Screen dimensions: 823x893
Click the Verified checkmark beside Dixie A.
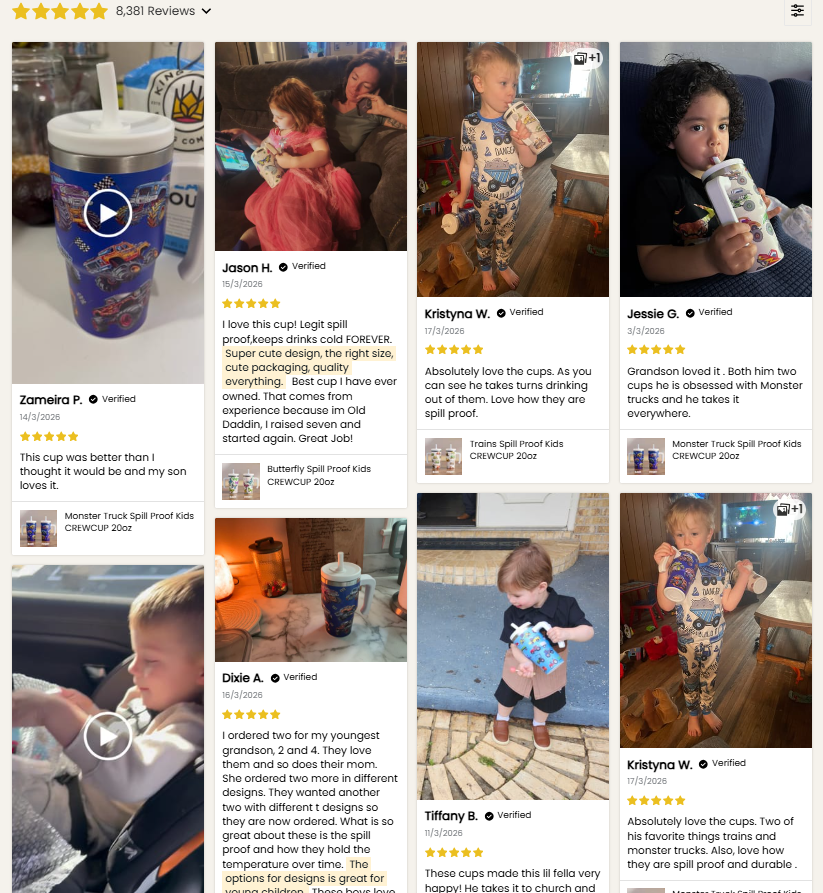pyautogui.click(x=275, y=678)
